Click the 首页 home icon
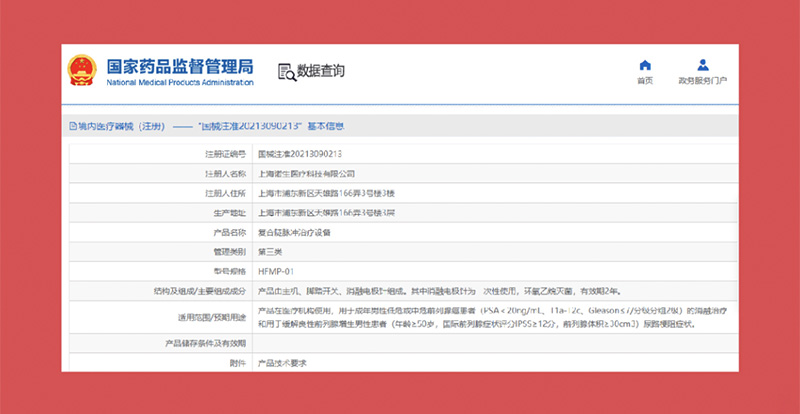The width and height of the screenshot is (800, 414). click(x=645, y=64)
